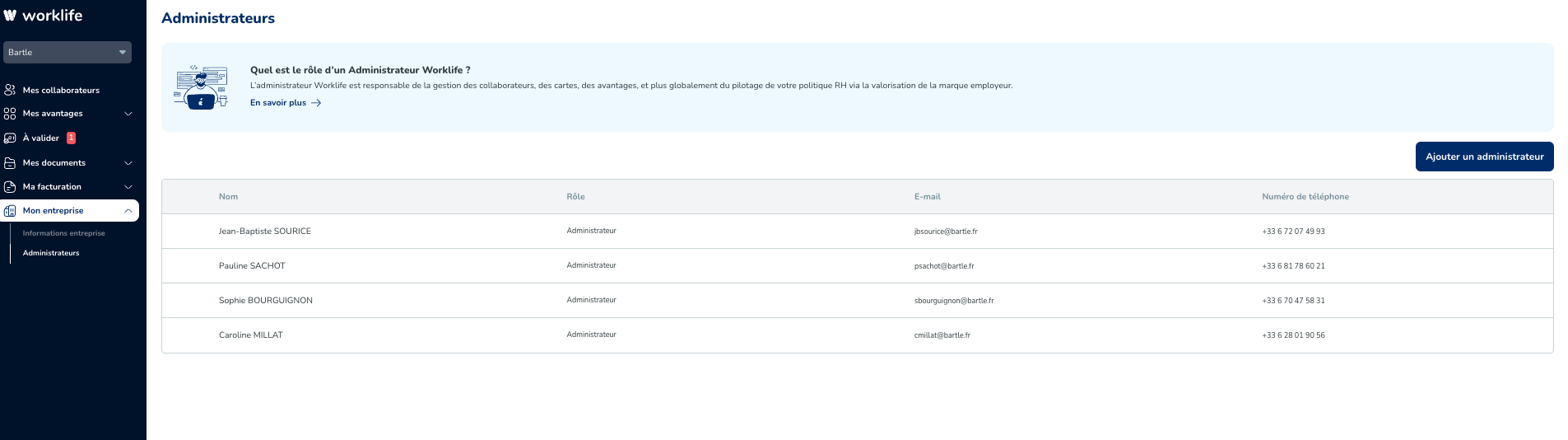
Task: Click the Mes avantages grid icon
Action: [10, 114]
